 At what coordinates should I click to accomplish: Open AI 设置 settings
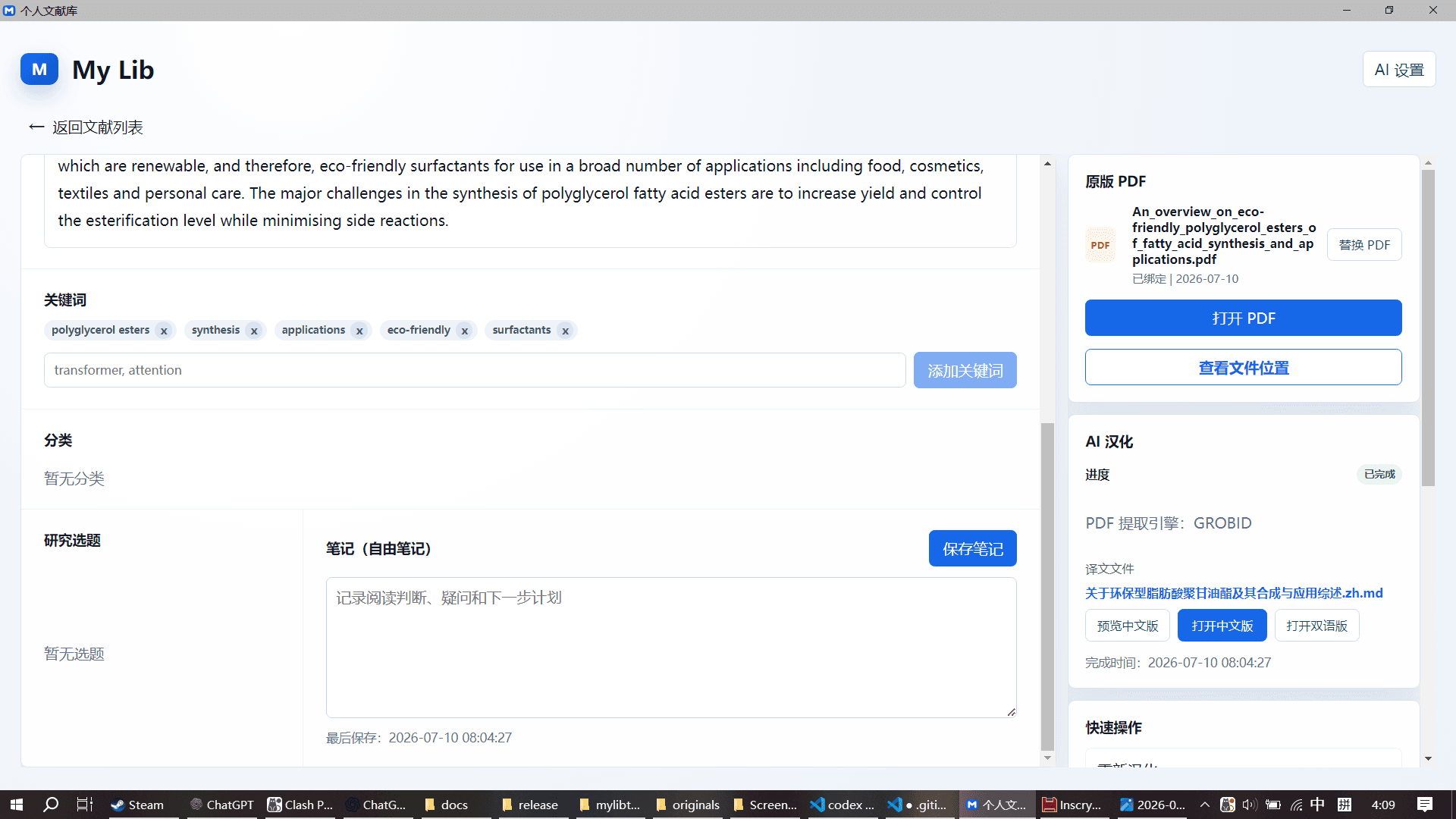[x=1399, y=70]
